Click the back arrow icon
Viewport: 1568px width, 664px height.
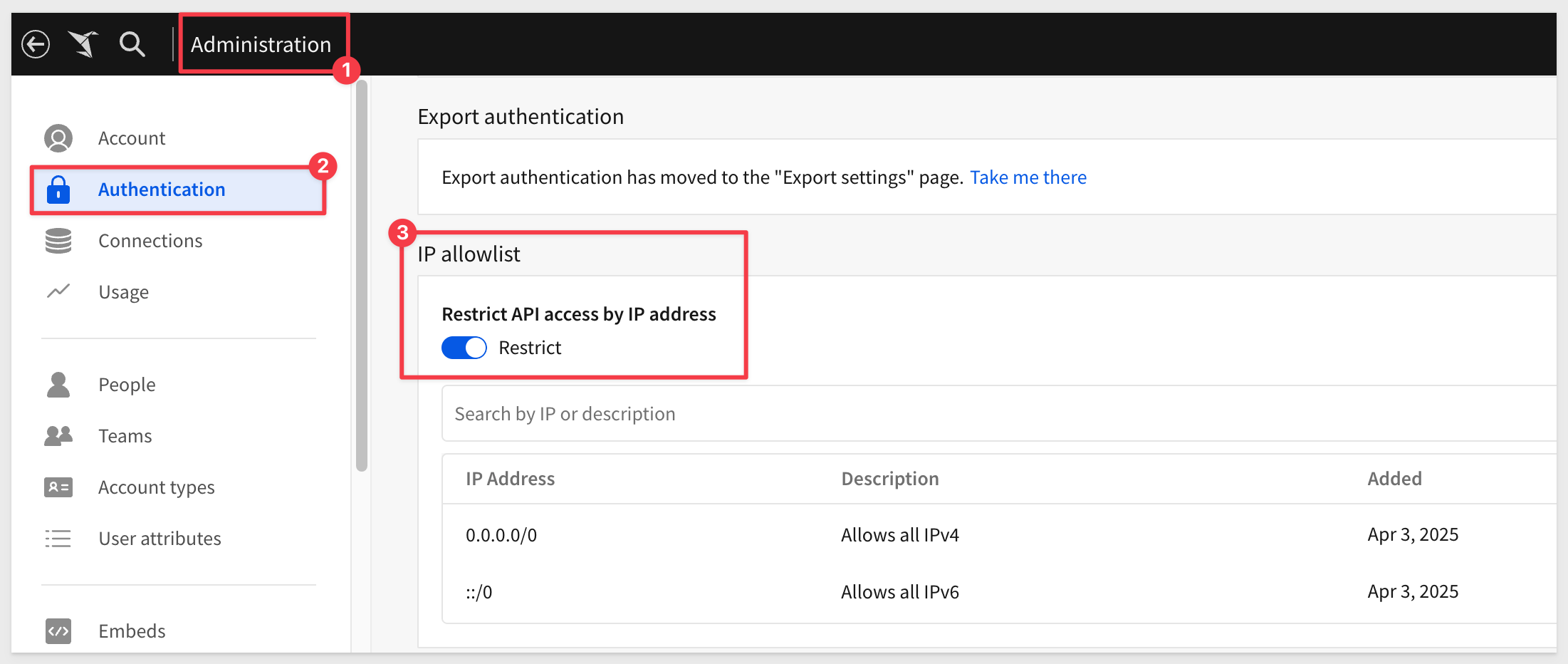click(36, 44)
